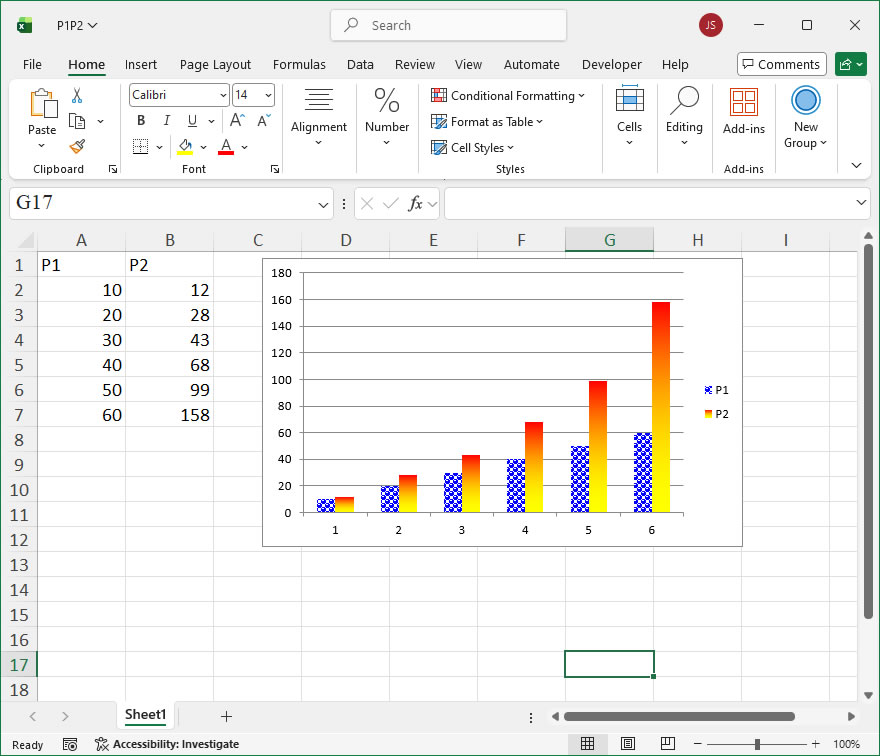Select the Format Painter brush icon
Image resolution: width=880 pixels, height=756 pixels.
tap(77, 146)
